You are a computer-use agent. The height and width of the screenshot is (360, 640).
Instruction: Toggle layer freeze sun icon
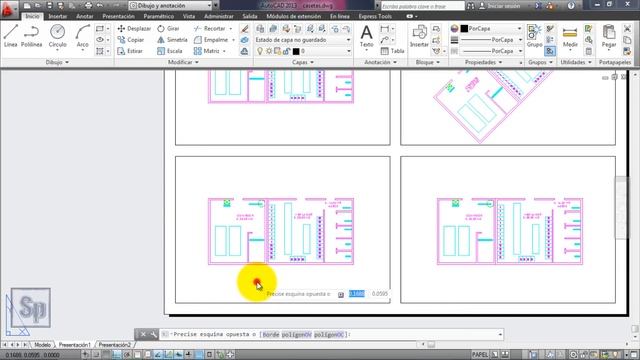click(x=269, y=51)
